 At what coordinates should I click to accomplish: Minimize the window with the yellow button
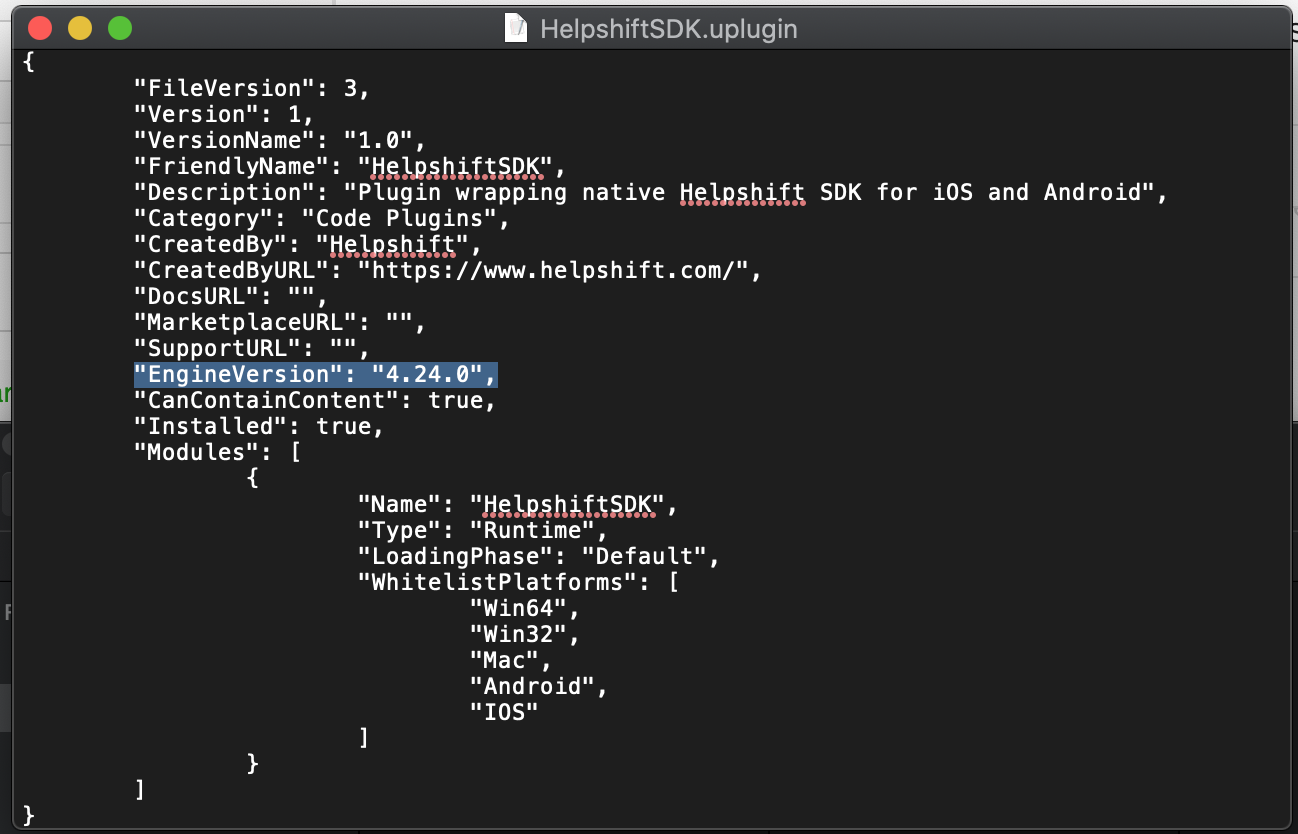tap(79, 28)
